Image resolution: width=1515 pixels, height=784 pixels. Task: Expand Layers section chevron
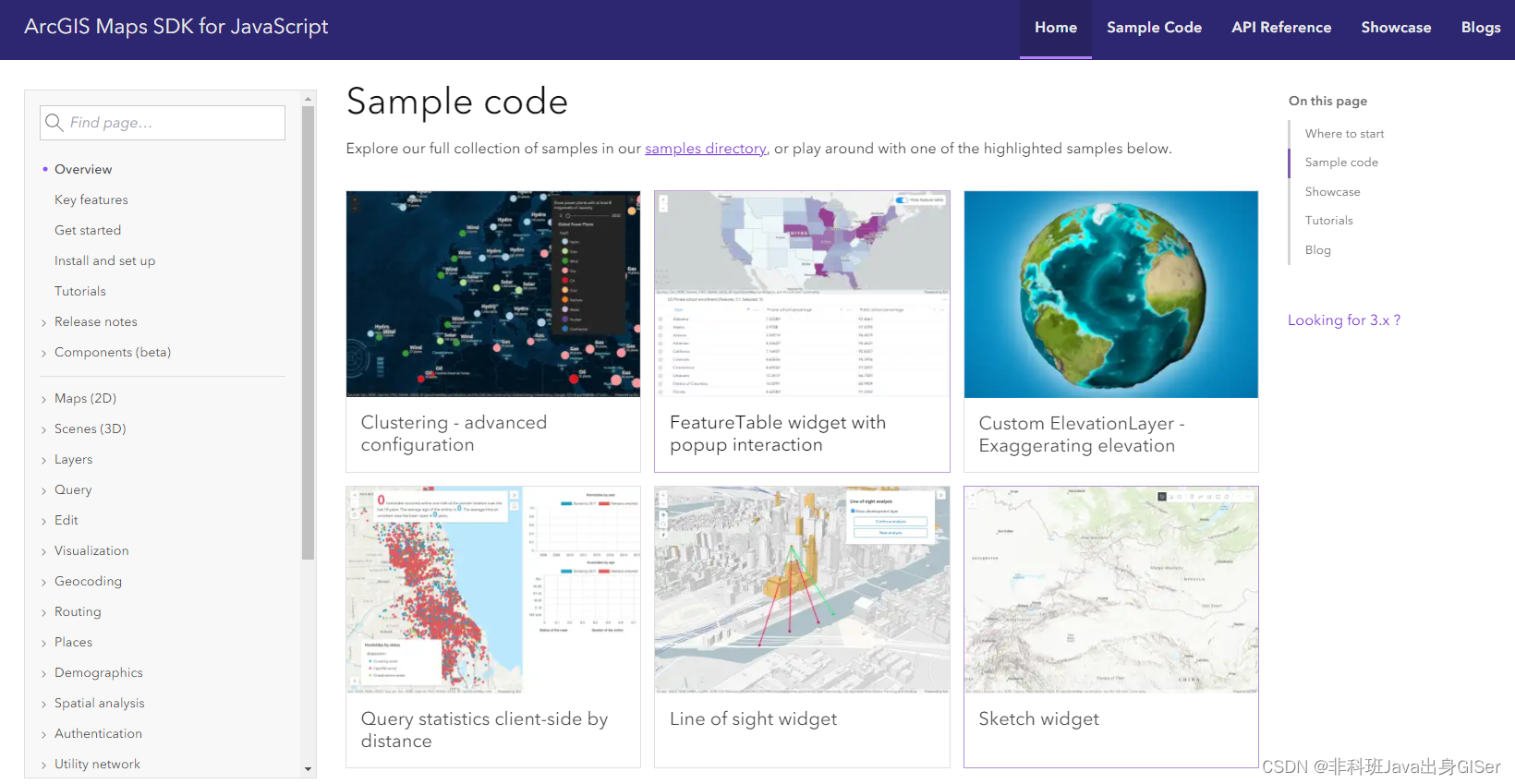43,460
